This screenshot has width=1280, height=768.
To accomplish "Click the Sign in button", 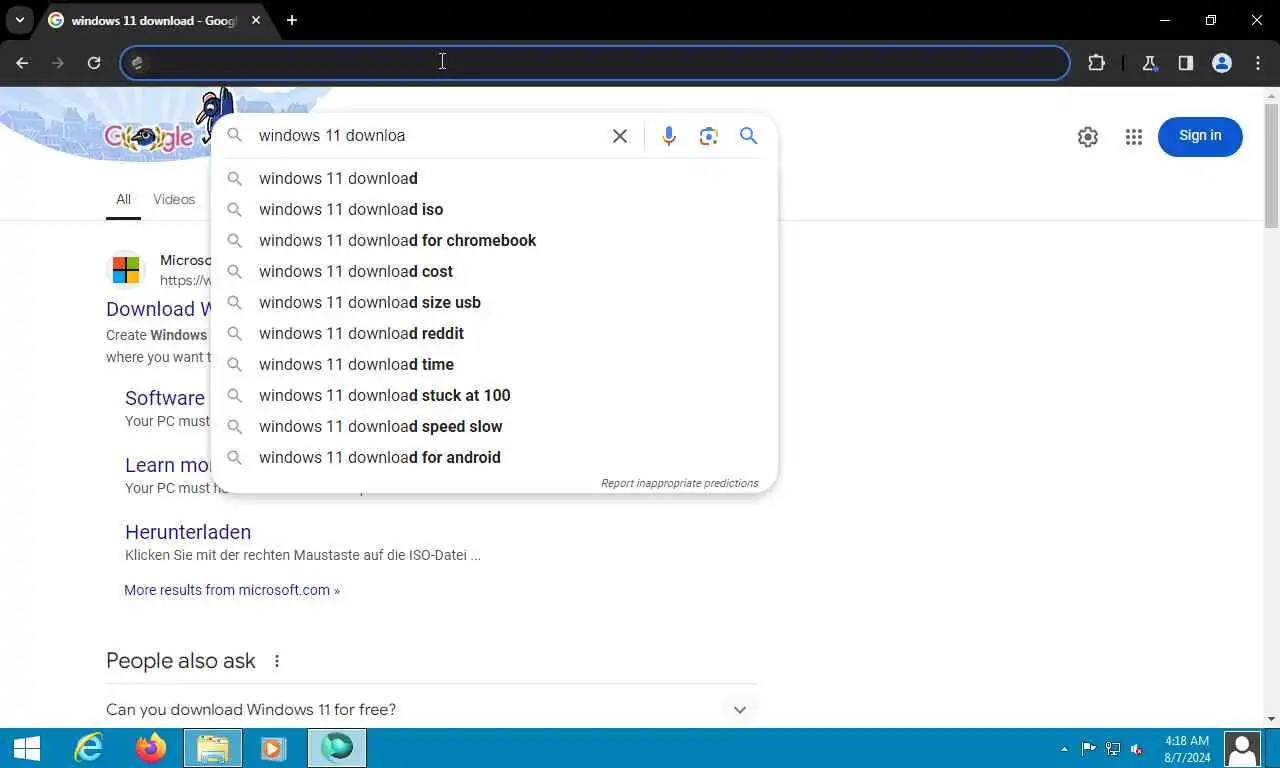I will 1200,136.
